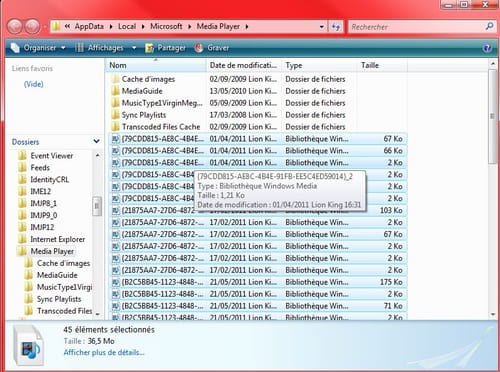Image resolution: width=500 pixels, height=372 pixels.
Task: Click Local in the address path
Action: click(127, 26)
